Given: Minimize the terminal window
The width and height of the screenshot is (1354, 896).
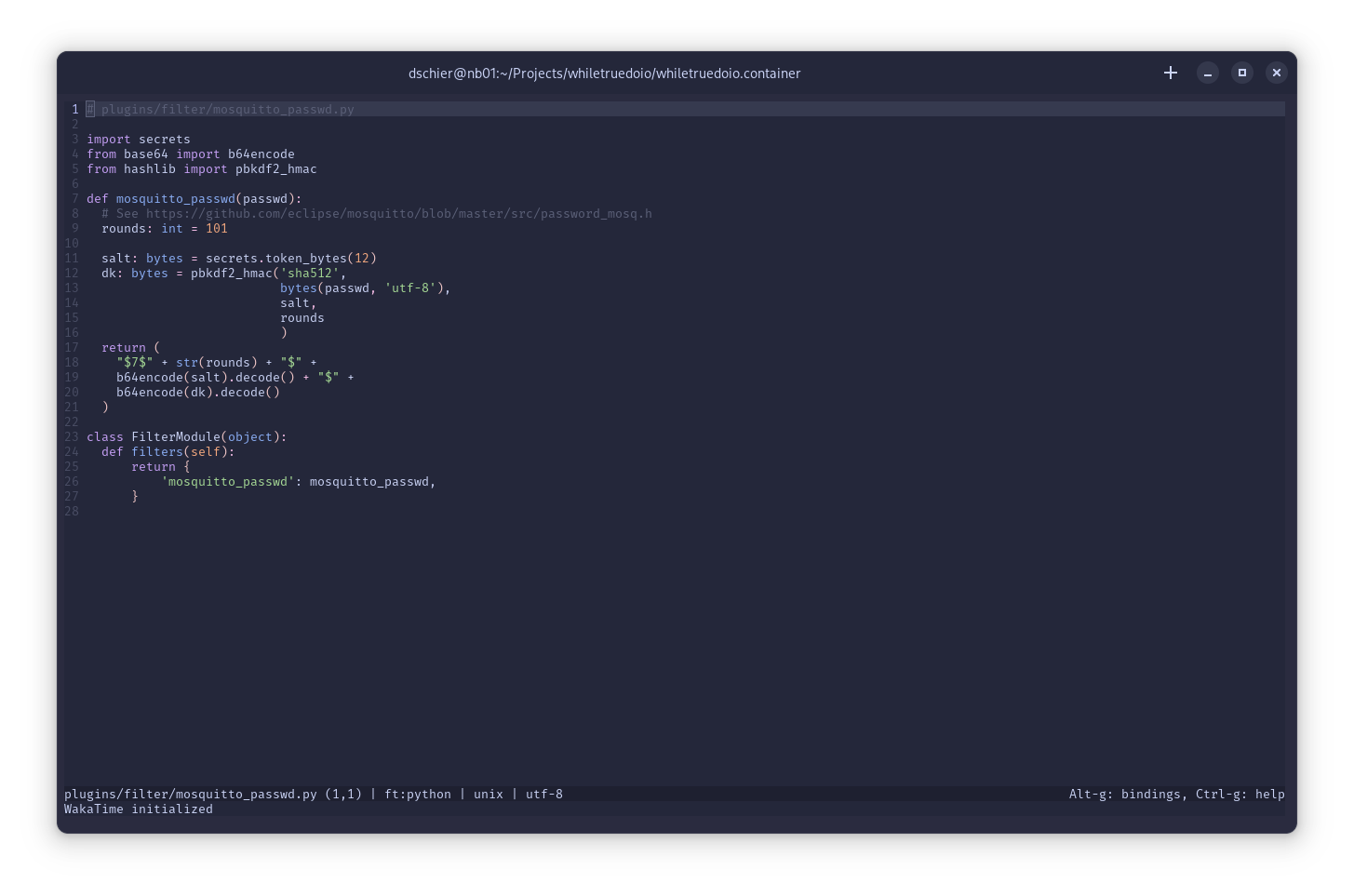Looking at the screenshot, I should coord(1207,73).
